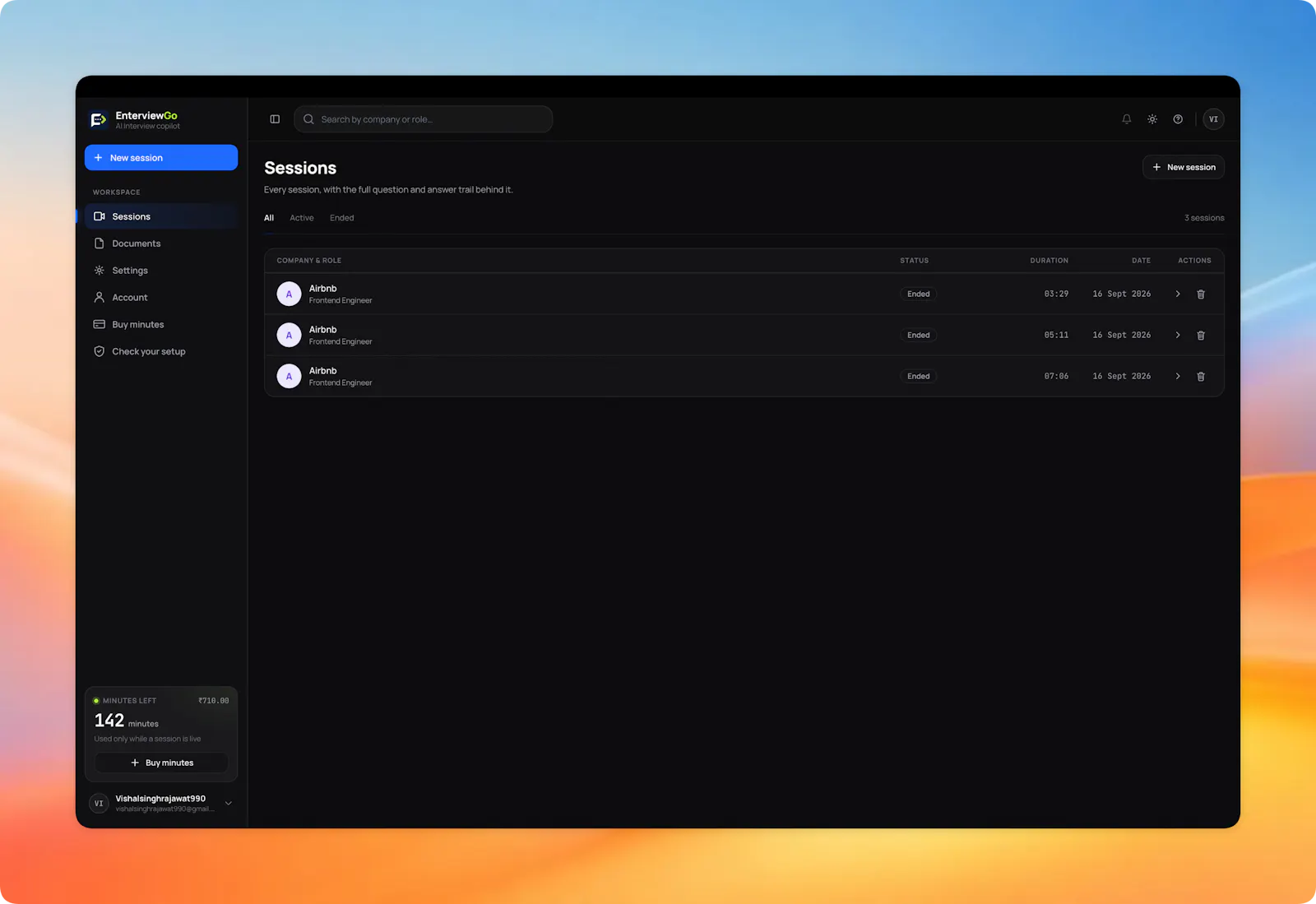The height and width of the screenshot is (904, 1316).
Task: Click the DURATION column header
Action: (1050, 261)
